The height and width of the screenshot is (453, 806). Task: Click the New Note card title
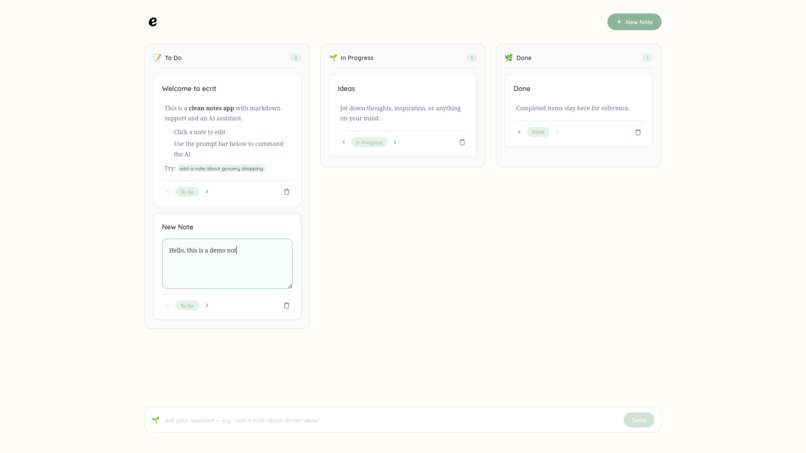[x=178, y=227]
